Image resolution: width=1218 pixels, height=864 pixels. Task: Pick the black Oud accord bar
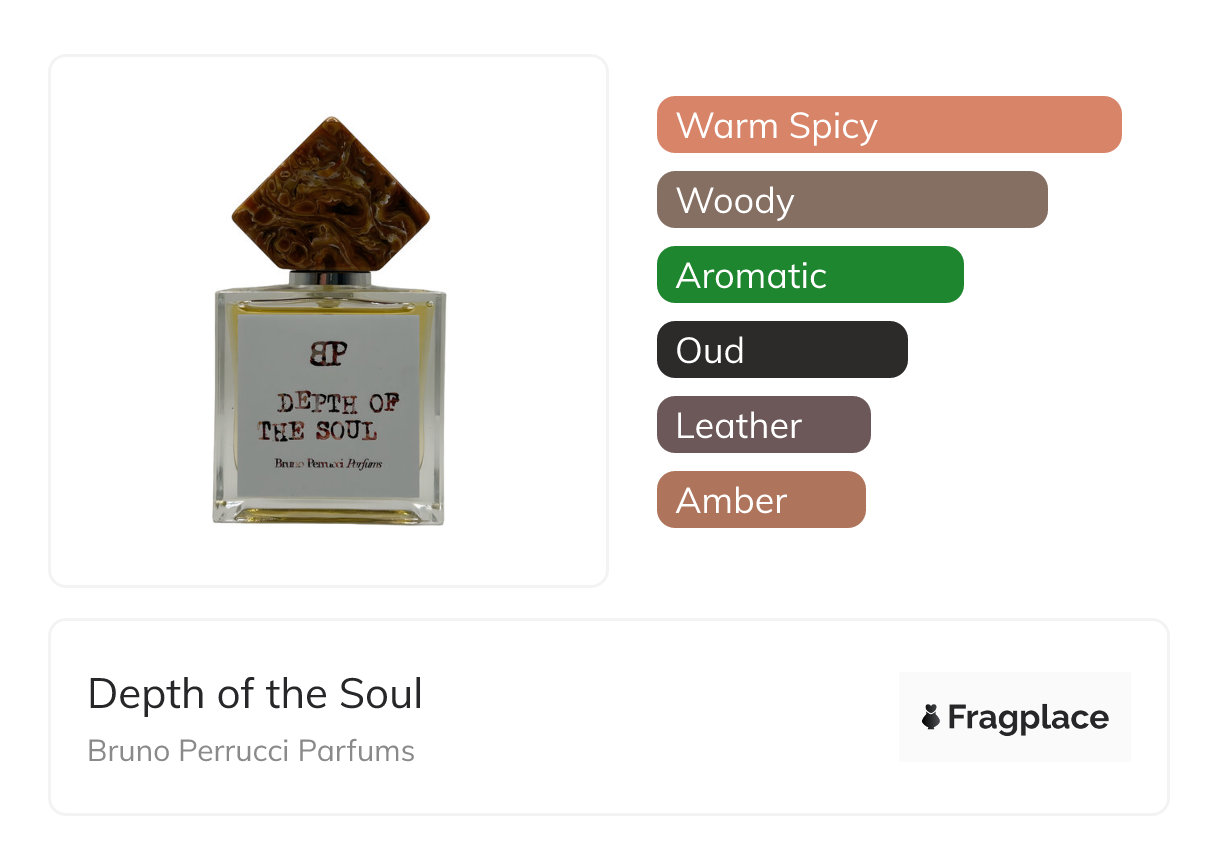click(x=781, y=350)
